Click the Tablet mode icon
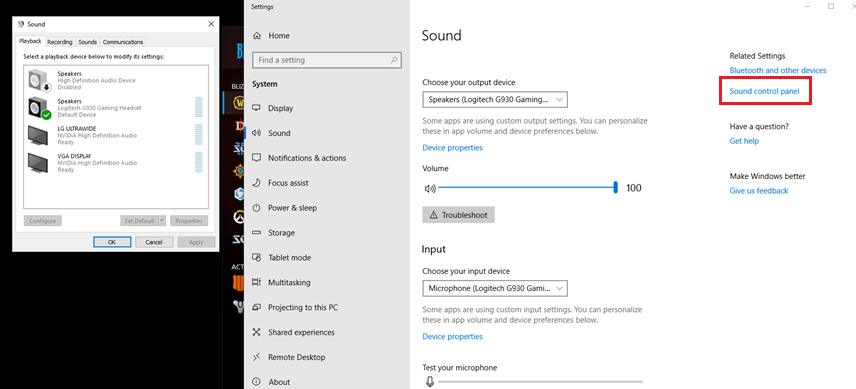Image resolution: width=856 pixels, height=389 pixels. click(257, 258)
